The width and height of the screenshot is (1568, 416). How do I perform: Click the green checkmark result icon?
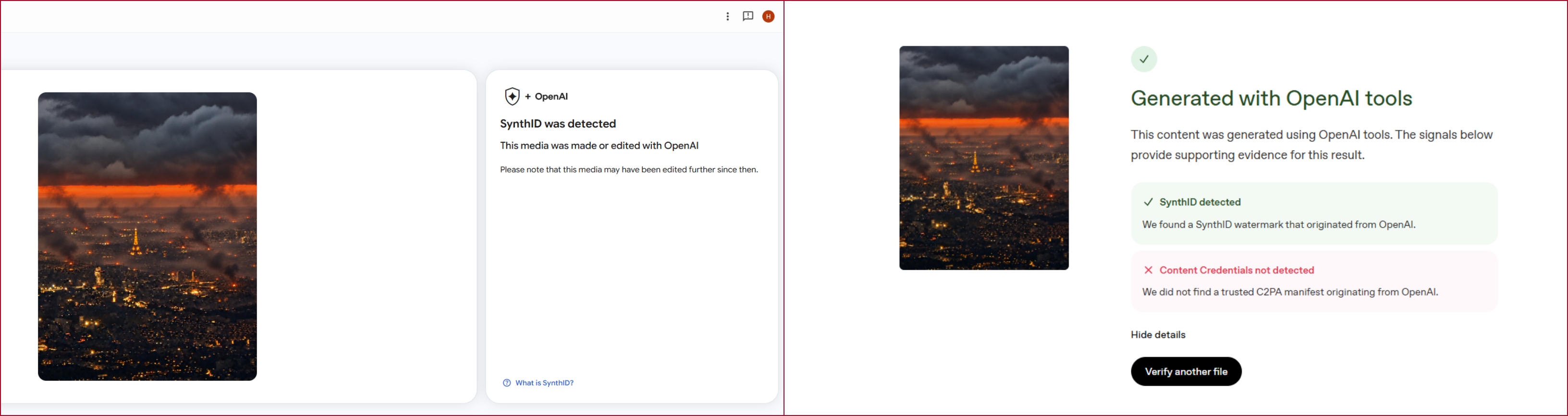(x=1144, y=59)
